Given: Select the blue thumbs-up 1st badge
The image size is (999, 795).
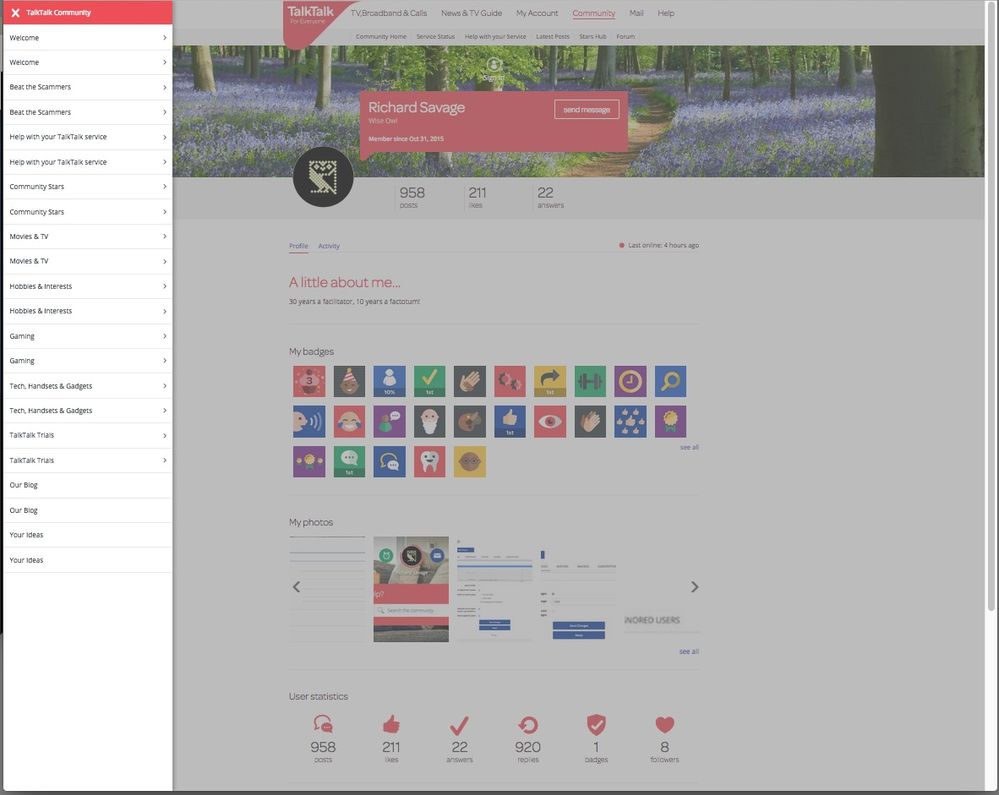Looking at the screenshot, I should click(510, 421).
